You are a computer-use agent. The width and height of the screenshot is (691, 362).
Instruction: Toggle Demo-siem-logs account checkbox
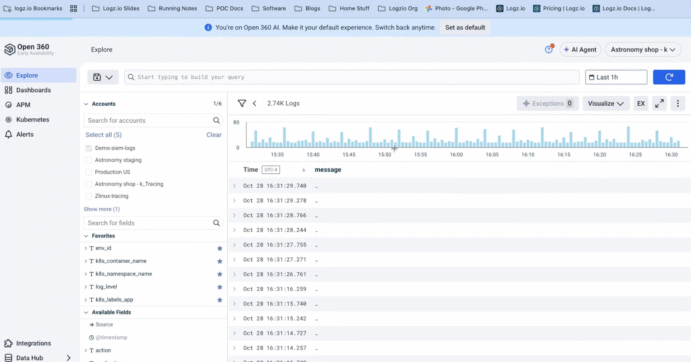click(x=89, y=148)
